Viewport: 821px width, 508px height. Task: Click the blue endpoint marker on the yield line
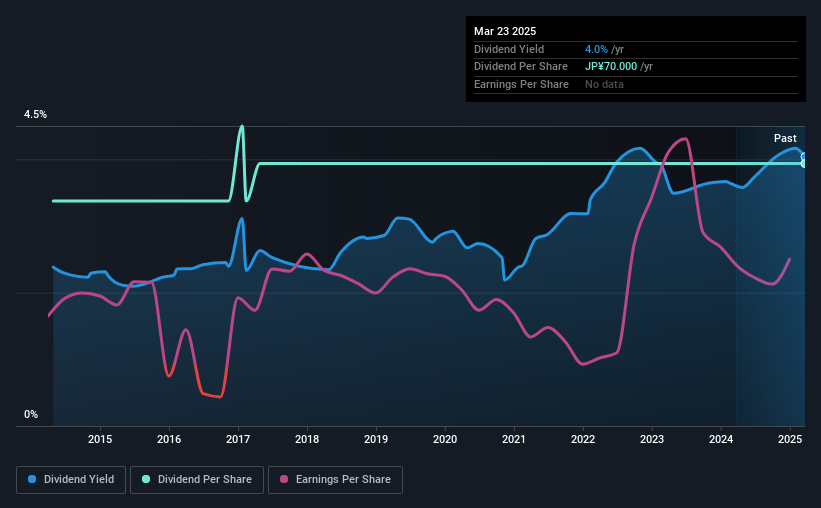pyautogui.click(x=804, y=157)
